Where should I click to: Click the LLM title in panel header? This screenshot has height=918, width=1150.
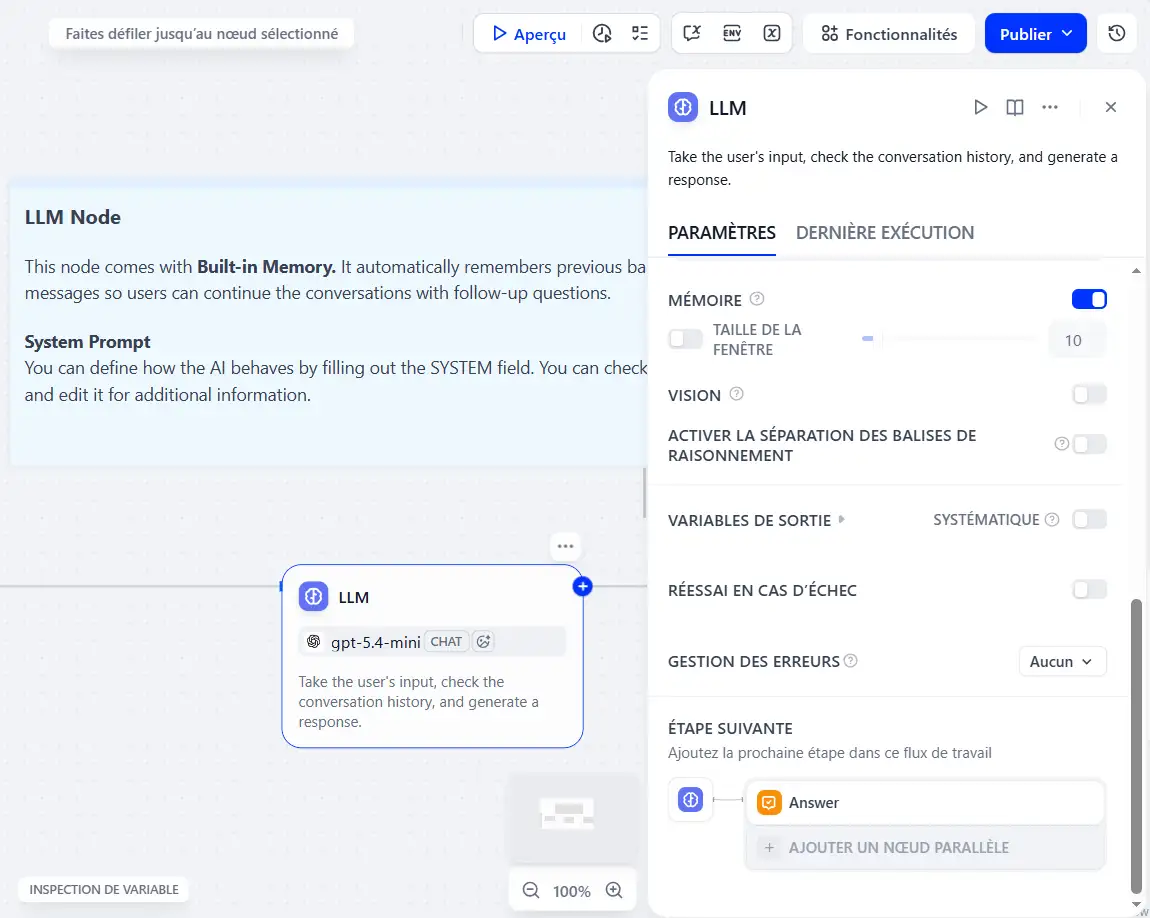pos(728,108)
